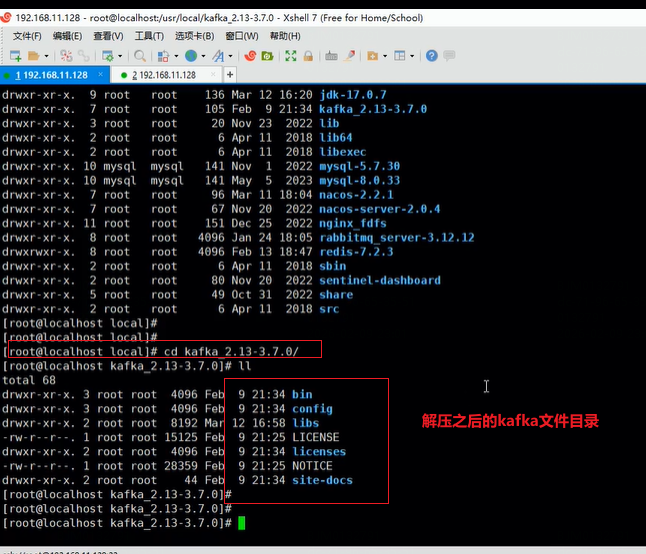Click the green terminal cursor at the prompt
Screen dimensions: 646x554
(241, 523)
